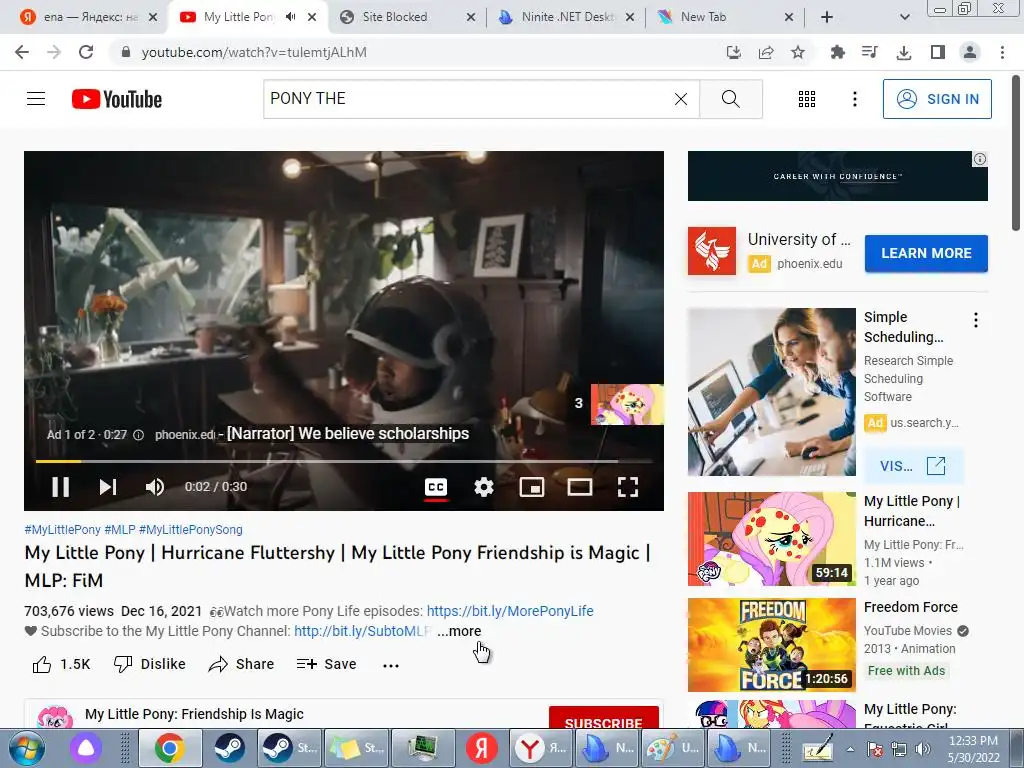
Task: Click ad info icon in player overlay
Action: [x=138, y=435]
